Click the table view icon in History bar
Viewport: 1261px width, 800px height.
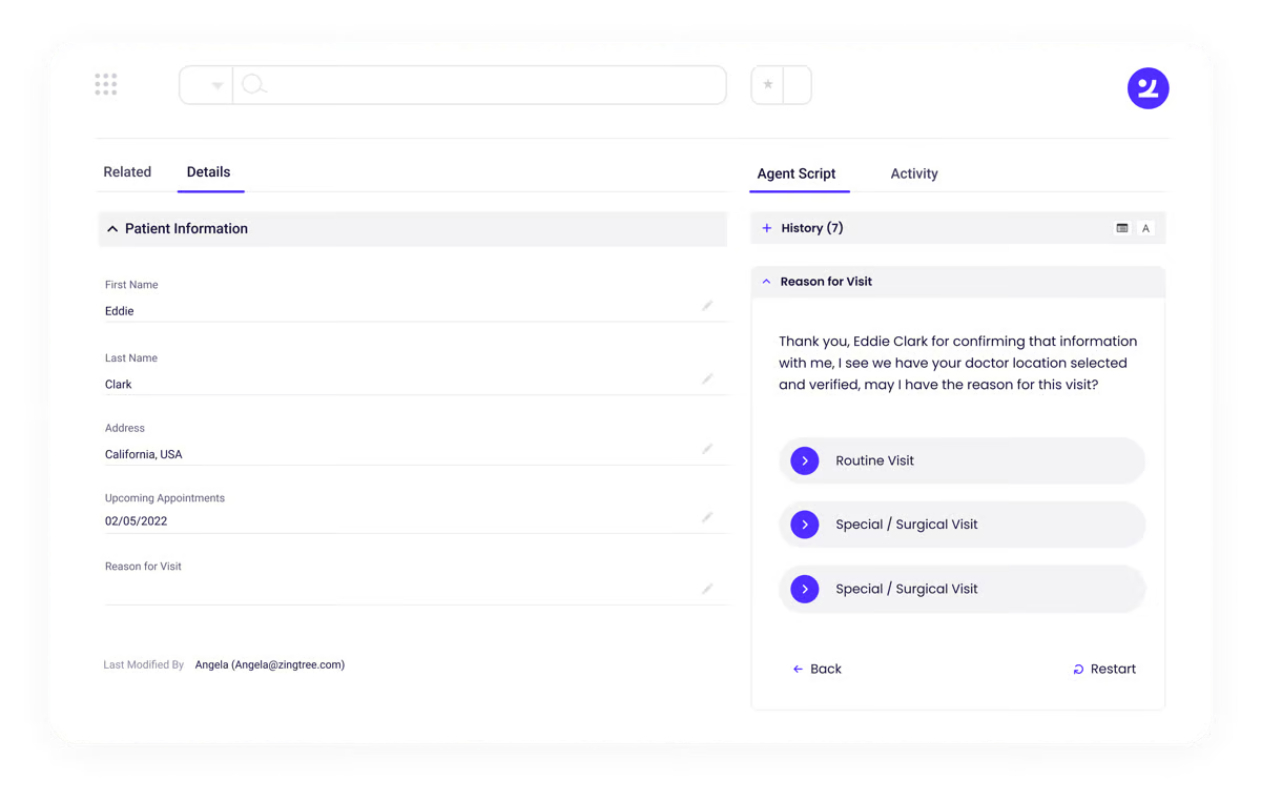coord(1122,228)
